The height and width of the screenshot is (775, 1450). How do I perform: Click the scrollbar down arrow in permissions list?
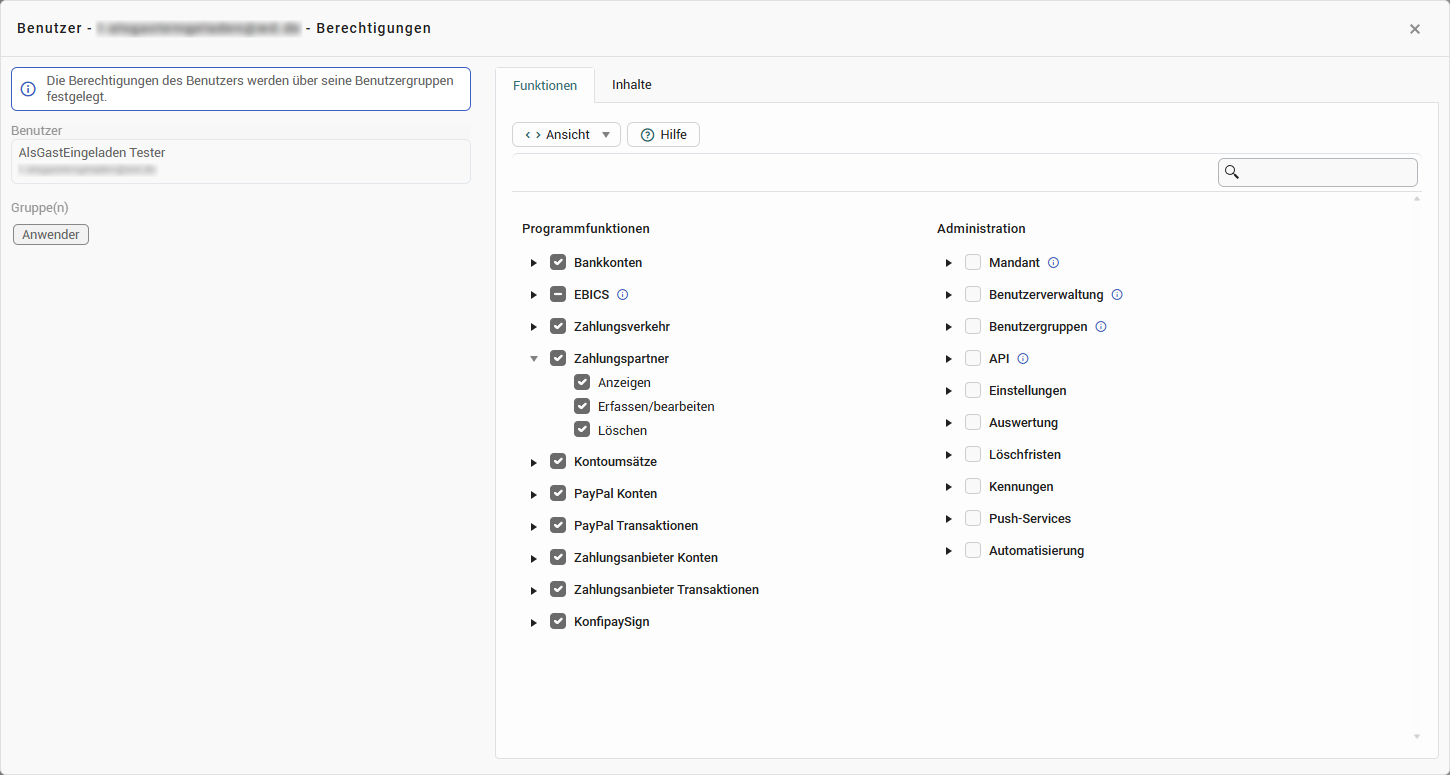pyautogui.click(x=1416, y=737)
